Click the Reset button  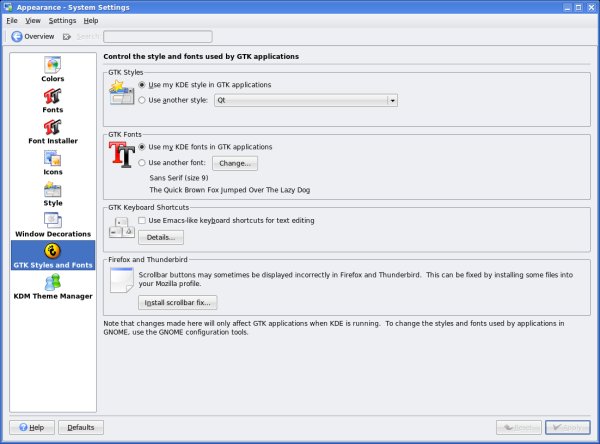pyautogui.click(x=519, y=427)
